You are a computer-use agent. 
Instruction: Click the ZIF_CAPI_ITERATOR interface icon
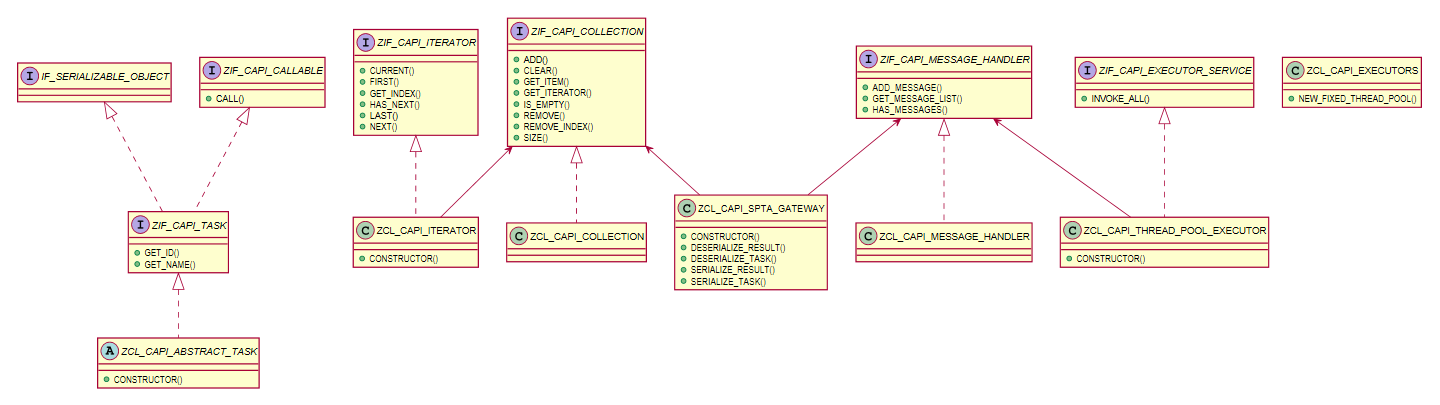367,43
